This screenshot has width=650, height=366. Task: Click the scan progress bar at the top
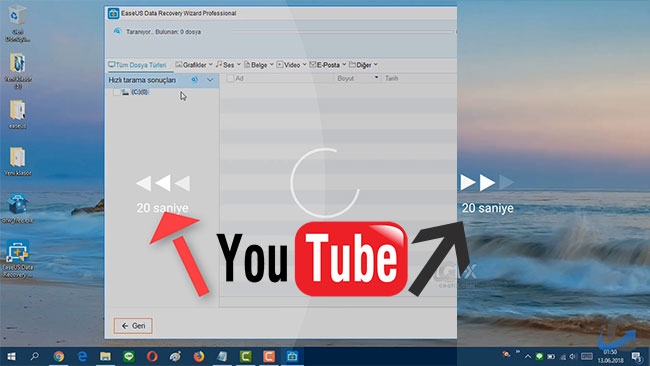342,32
